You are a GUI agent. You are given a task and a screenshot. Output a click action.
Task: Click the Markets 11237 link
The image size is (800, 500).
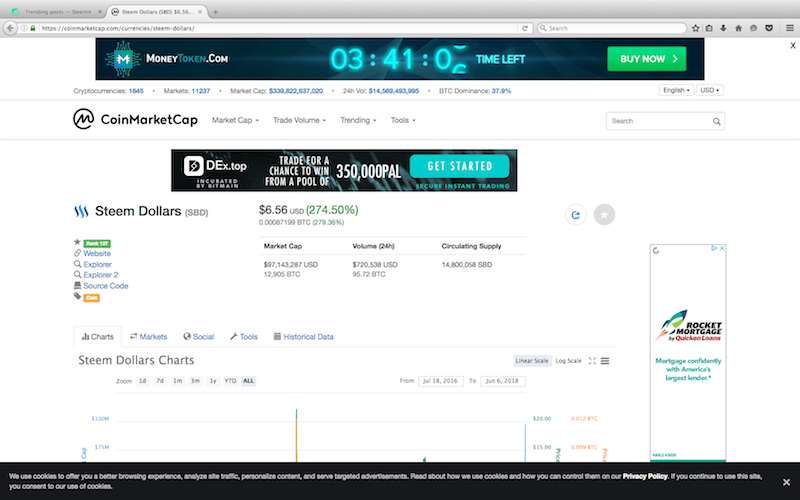(201, 91)
